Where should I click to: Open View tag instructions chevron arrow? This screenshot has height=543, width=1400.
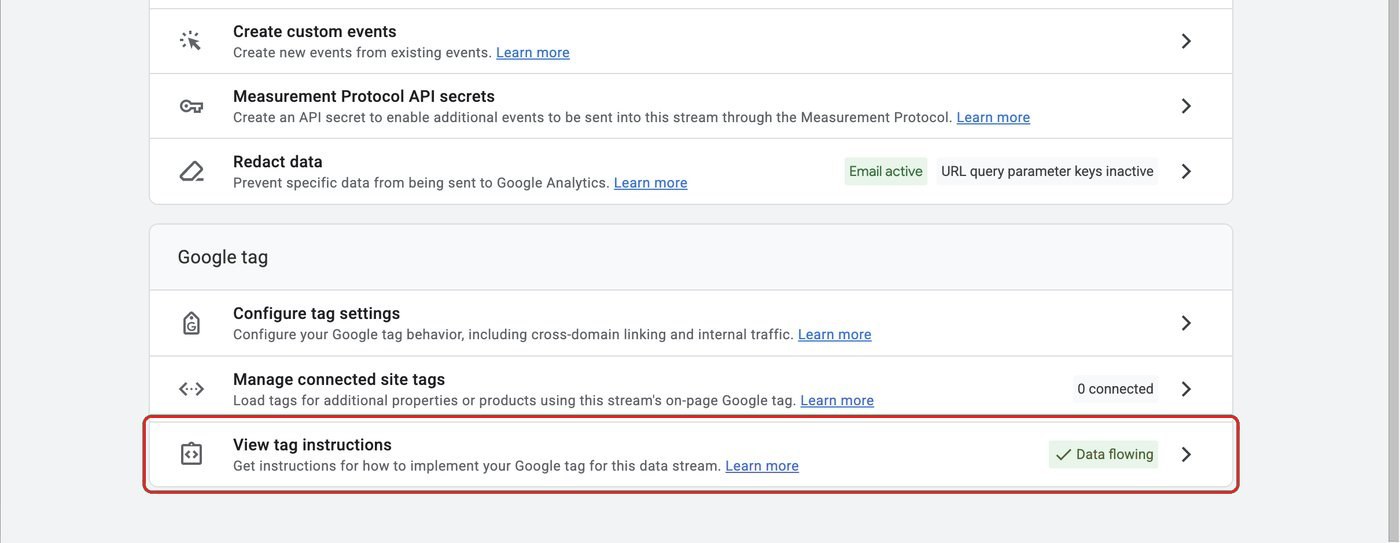click(x=1186, y=454)
